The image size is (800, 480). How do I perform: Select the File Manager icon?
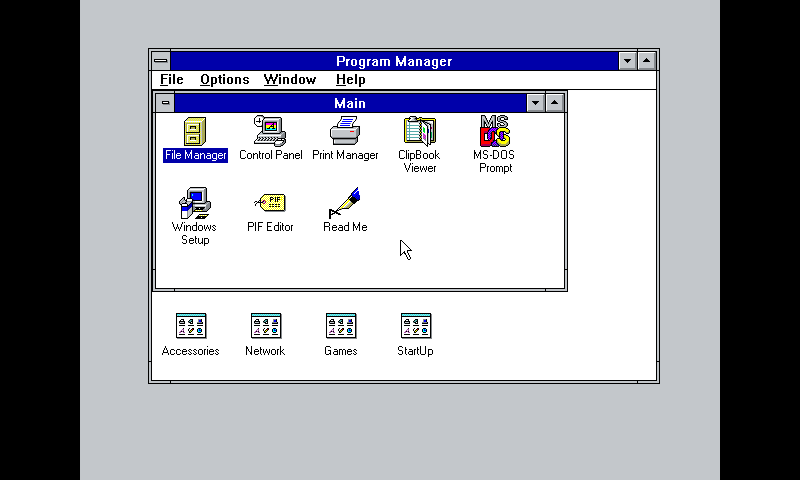coord(195,132)
